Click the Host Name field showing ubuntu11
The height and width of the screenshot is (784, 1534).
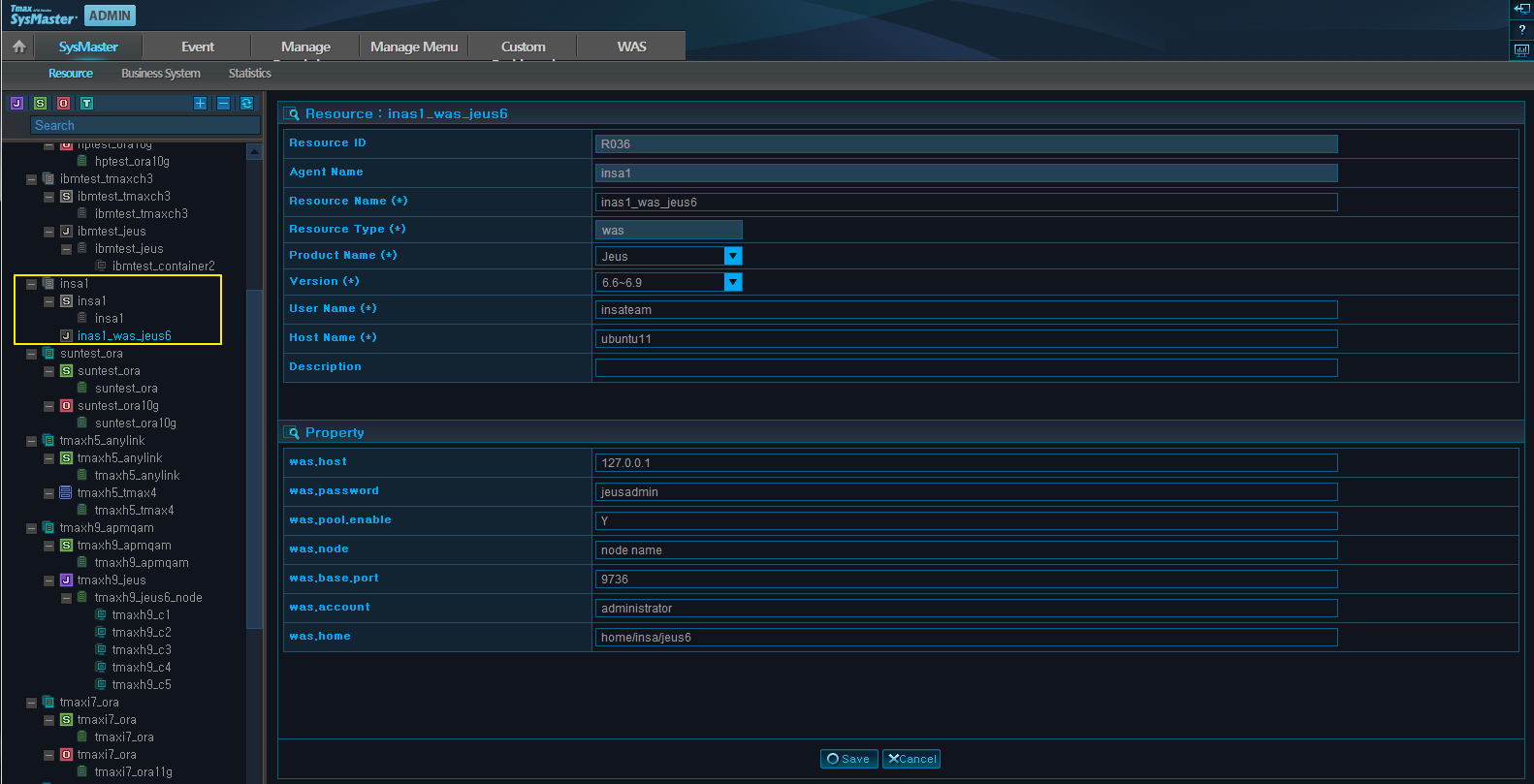966,338
